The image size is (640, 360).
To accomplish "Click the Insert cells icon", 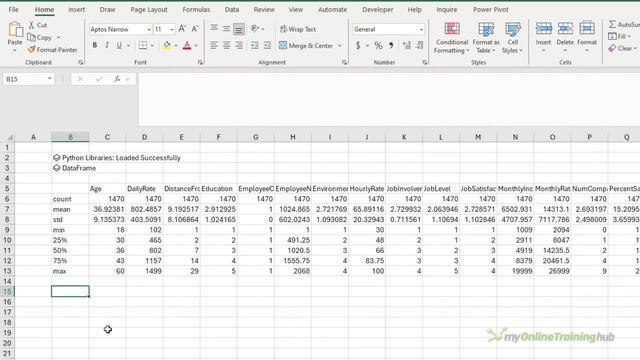I will click(544, 28).
